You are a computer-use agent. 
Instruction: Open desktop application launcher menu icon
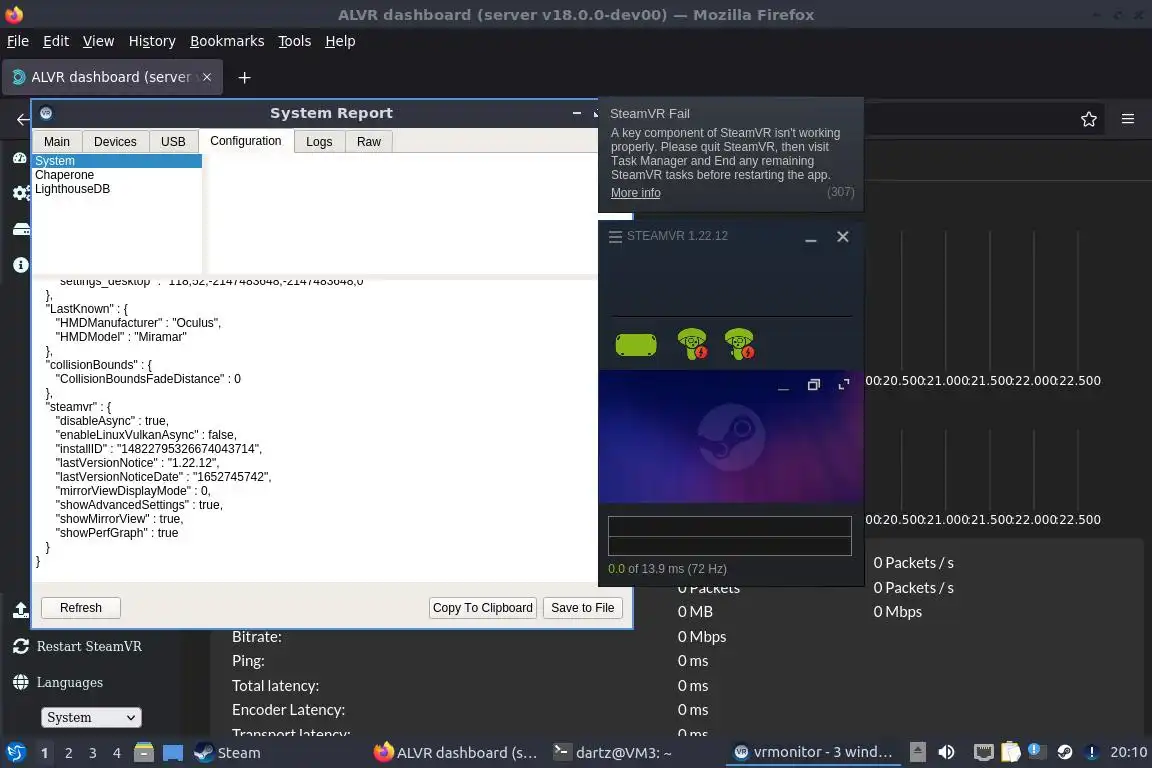[x=16, y=753]
